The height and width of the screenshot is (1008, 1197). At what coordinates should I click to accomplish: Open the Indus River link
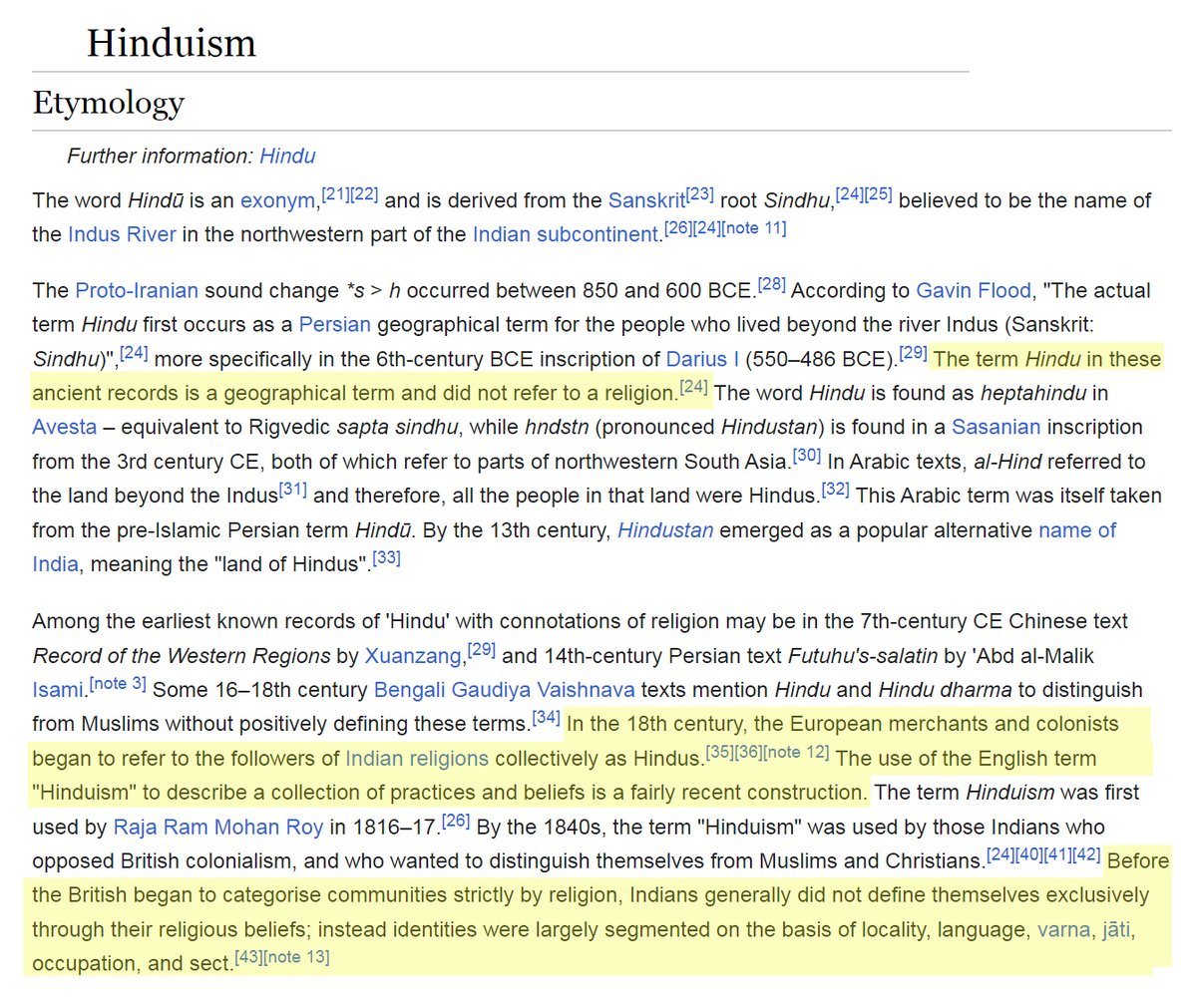[x=122, y=234]
